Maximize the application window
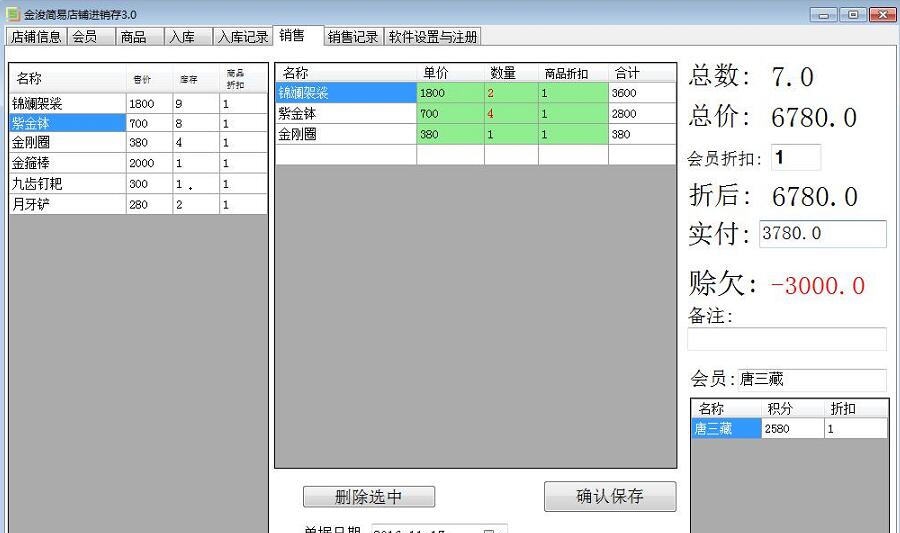The width and height of the screenshot is (900, 533). [x=853, y=14]
